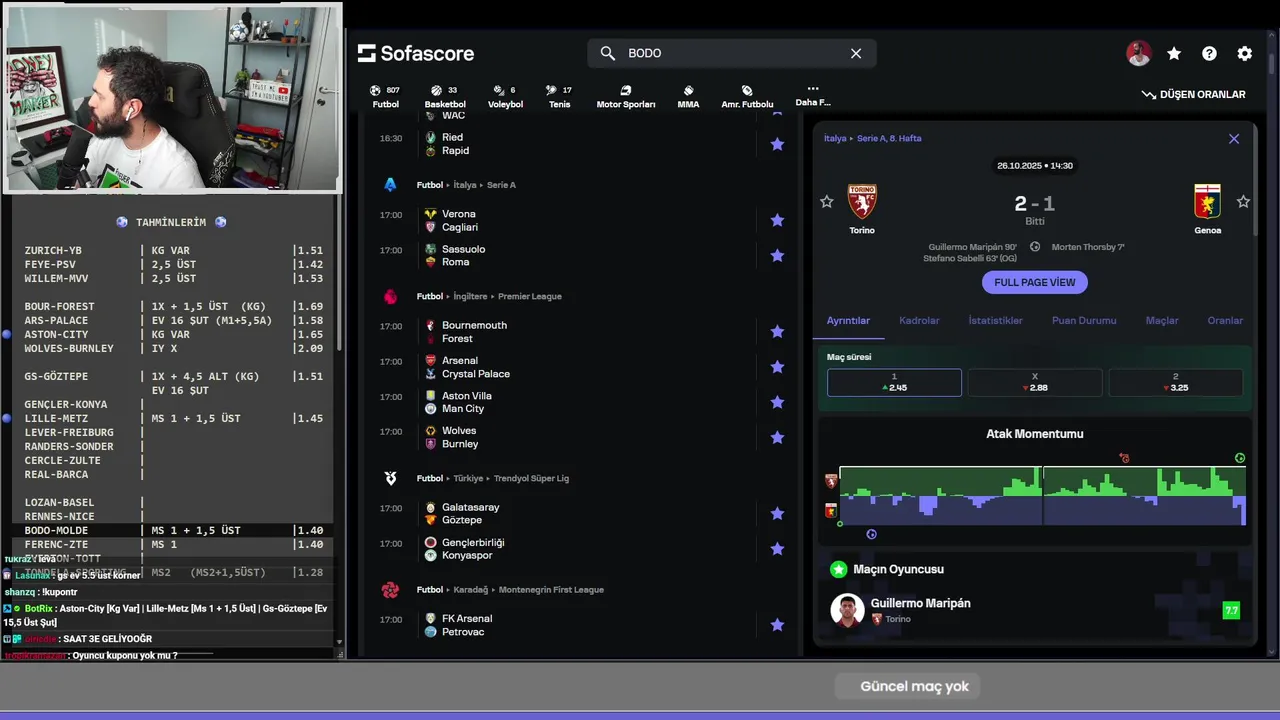Select Tenis sport category

pos(559,96)
